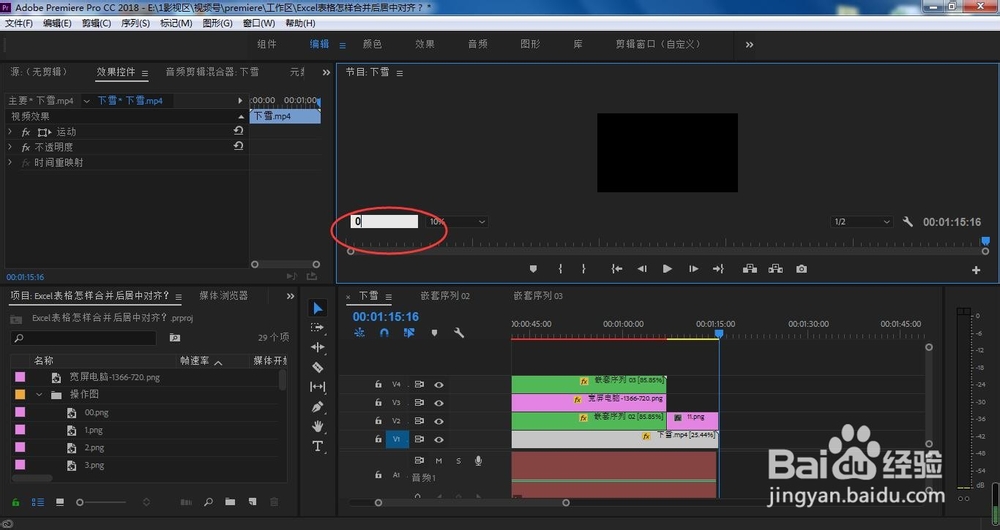
Task: Adjust project panel thumbnail zoom slider
Action: click(80, 503)
